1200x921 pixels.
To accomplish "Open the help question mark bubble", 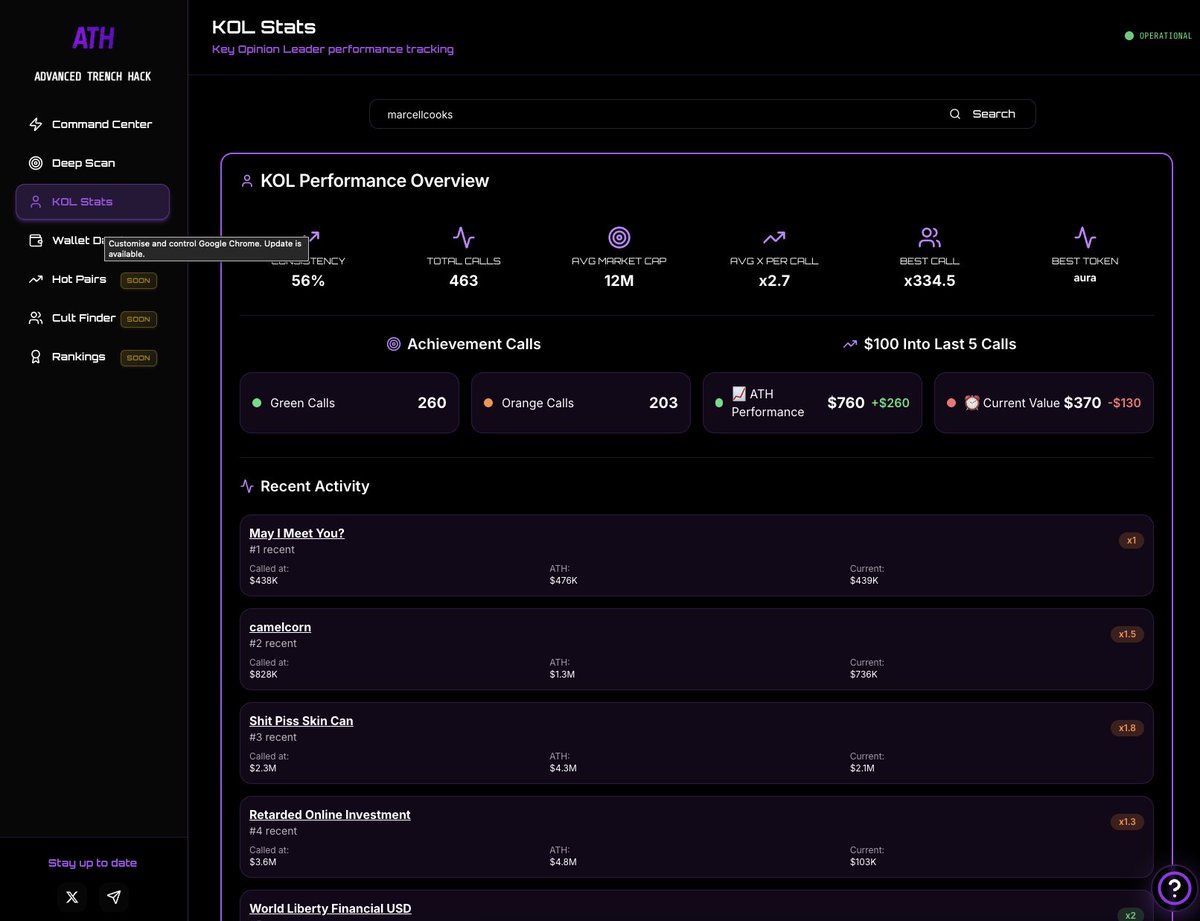I will point(1174,887).
